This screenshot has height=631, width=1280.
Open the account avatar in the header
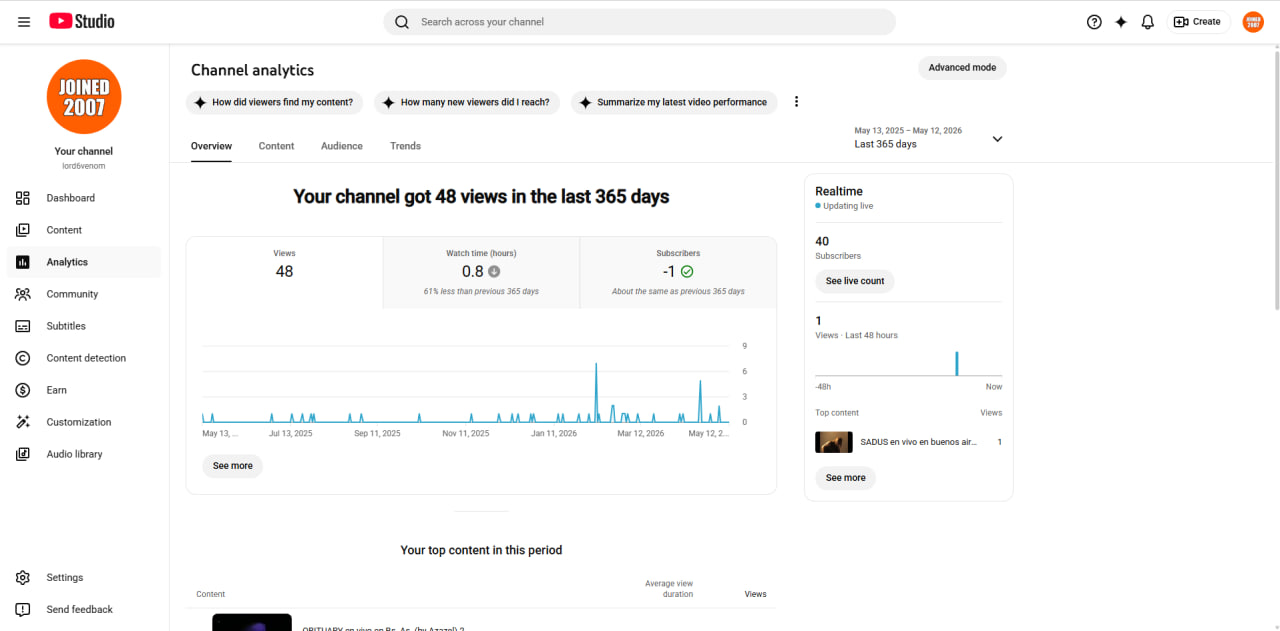click(1253, 22)
